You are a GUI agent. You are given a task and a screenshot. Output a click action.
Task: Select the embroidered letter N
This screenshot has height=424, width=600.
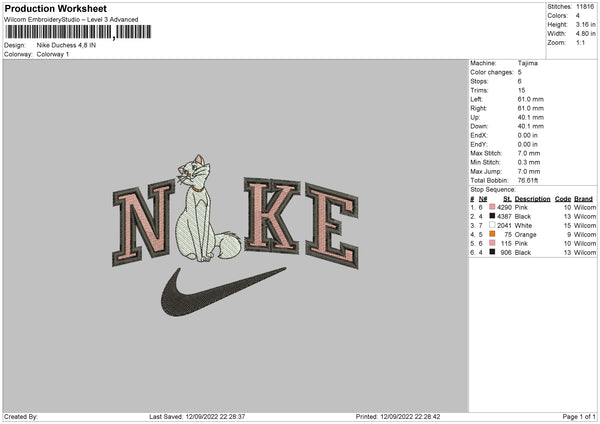[x=142, y=223]
